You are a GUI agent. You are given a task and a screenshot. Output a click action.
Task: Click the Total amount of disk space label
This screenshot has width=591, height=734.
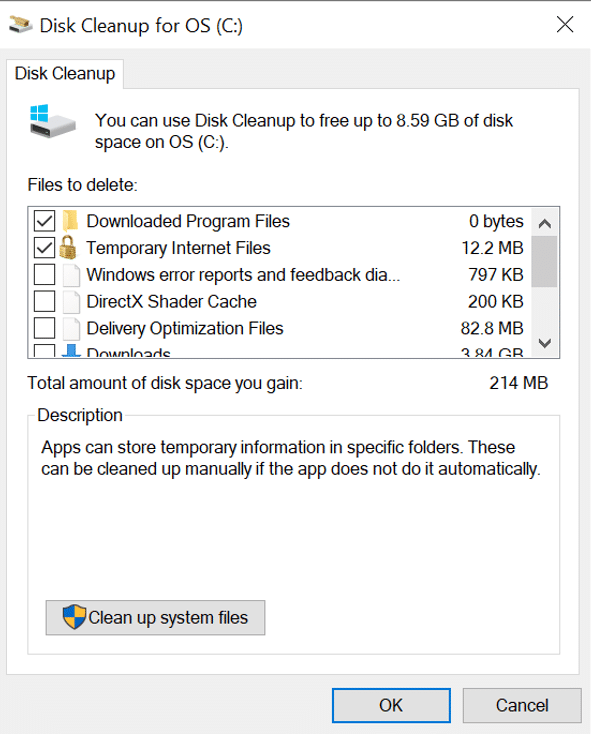tap(165, 383)
